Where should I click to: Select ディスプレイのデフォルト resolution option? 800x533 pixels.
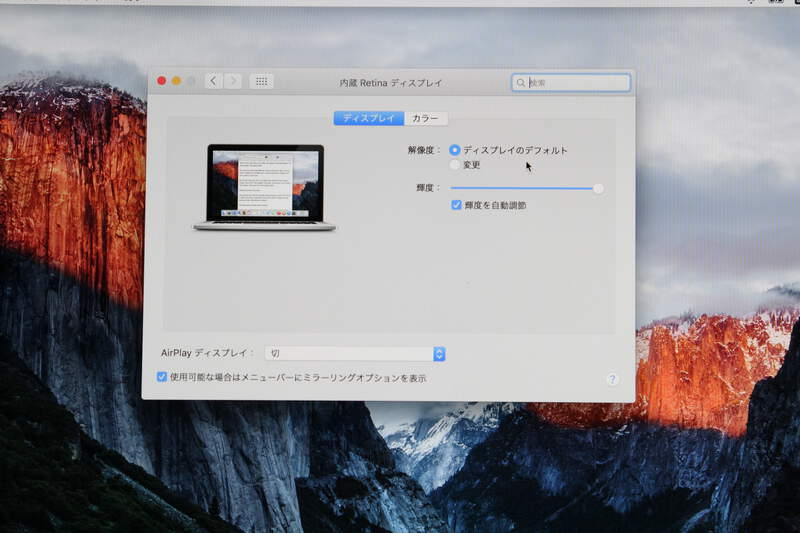coord(455,150)
